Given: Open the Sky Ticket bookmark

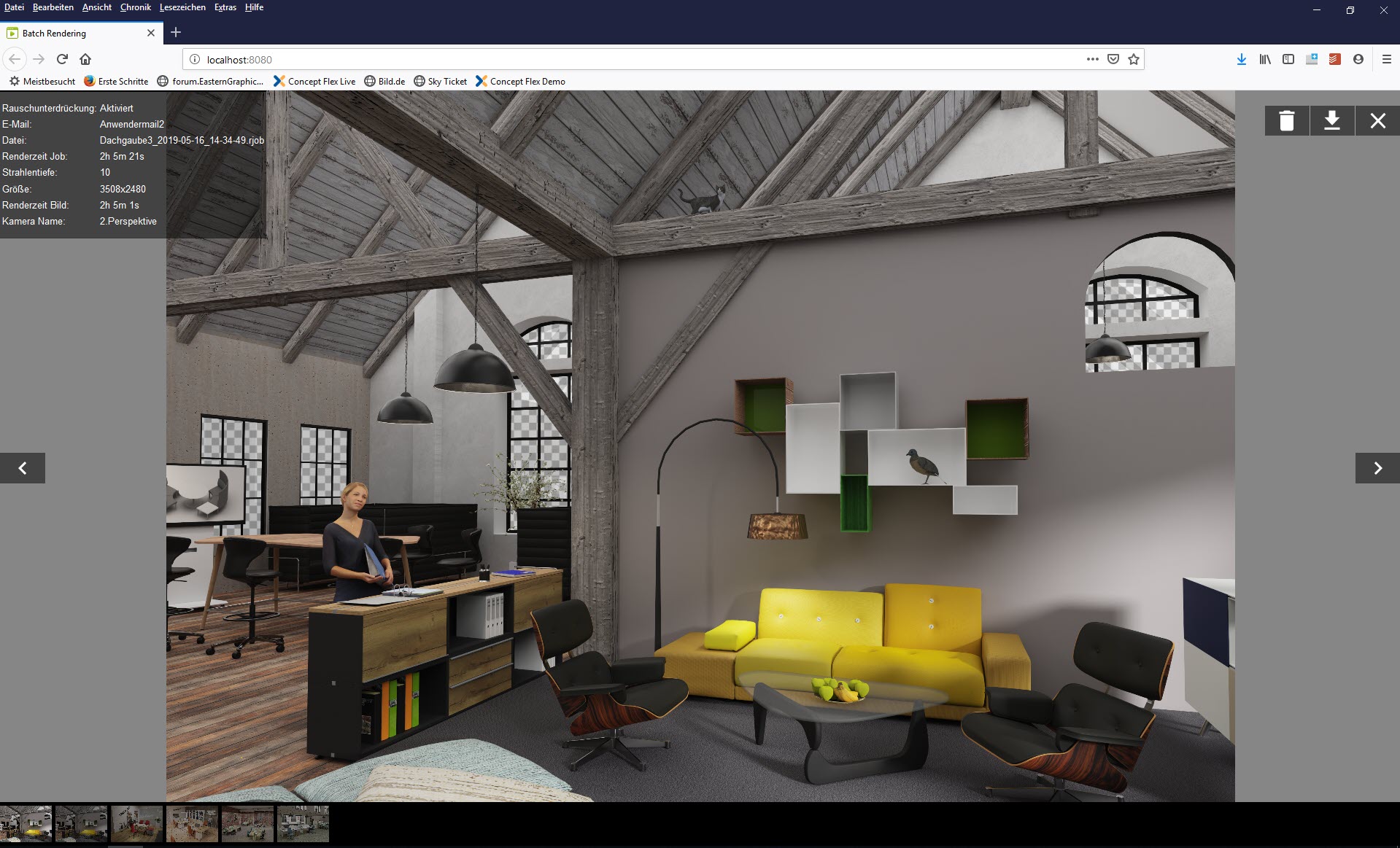Looking at the screenshot, I should click(440, 81).
